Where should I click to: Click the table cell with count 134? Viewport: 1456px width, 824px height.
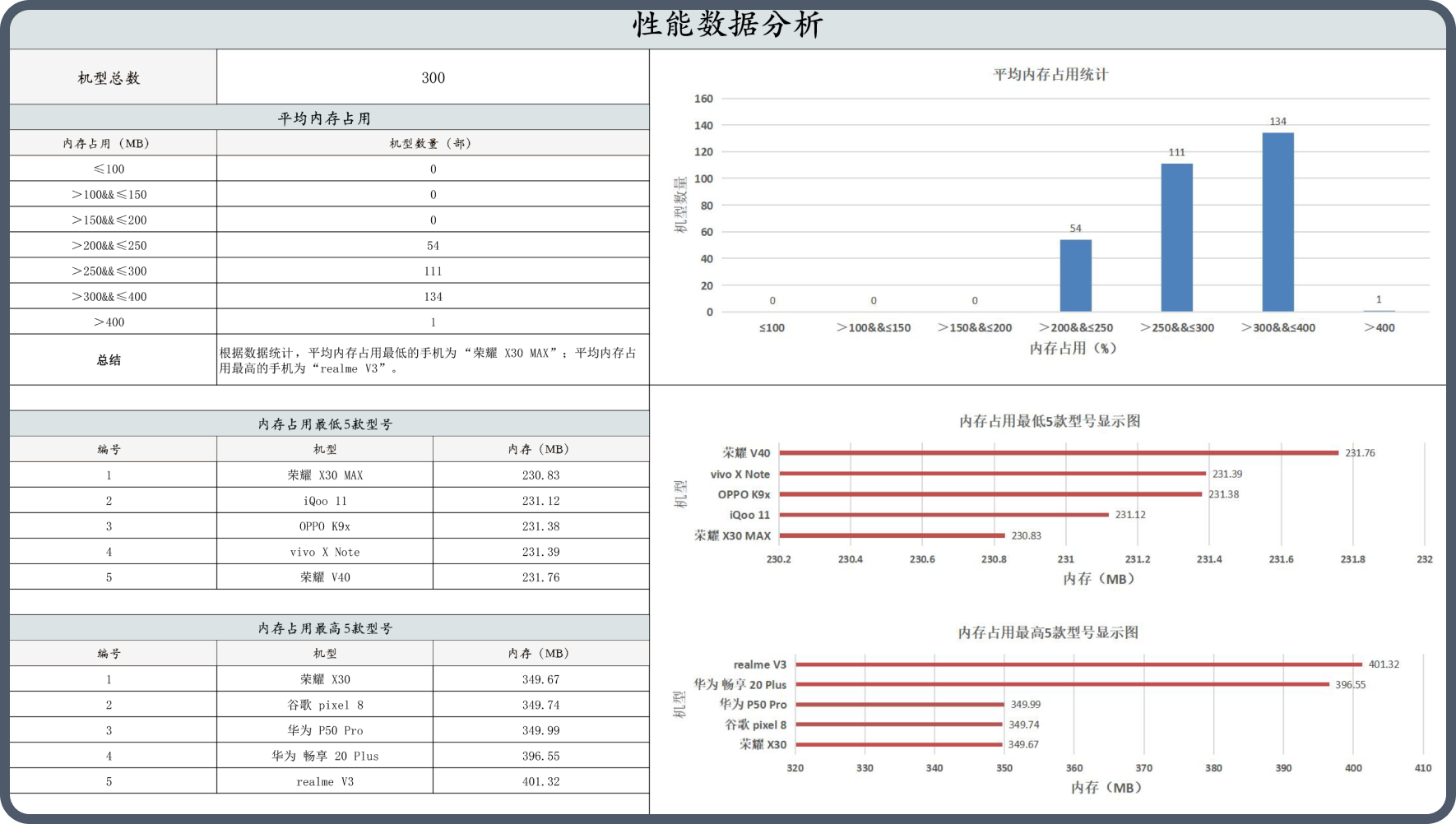[433, 297]
